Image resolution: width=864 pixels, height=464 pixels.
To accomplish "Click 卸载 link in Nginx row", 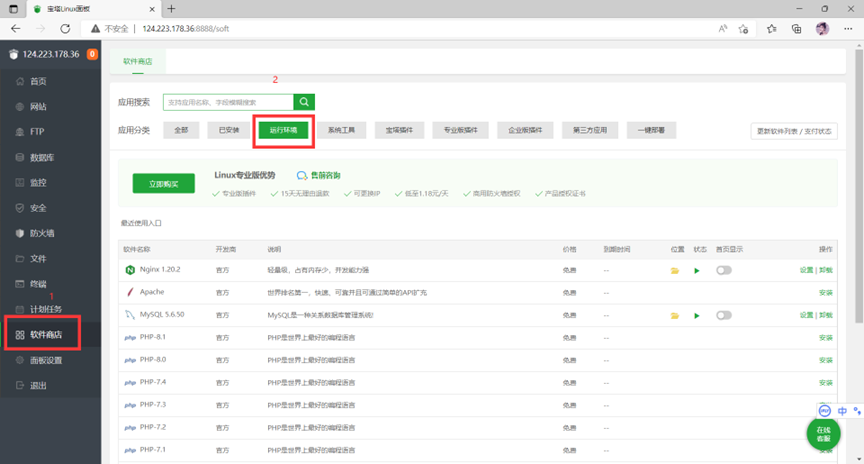I will tap(825, 270).
